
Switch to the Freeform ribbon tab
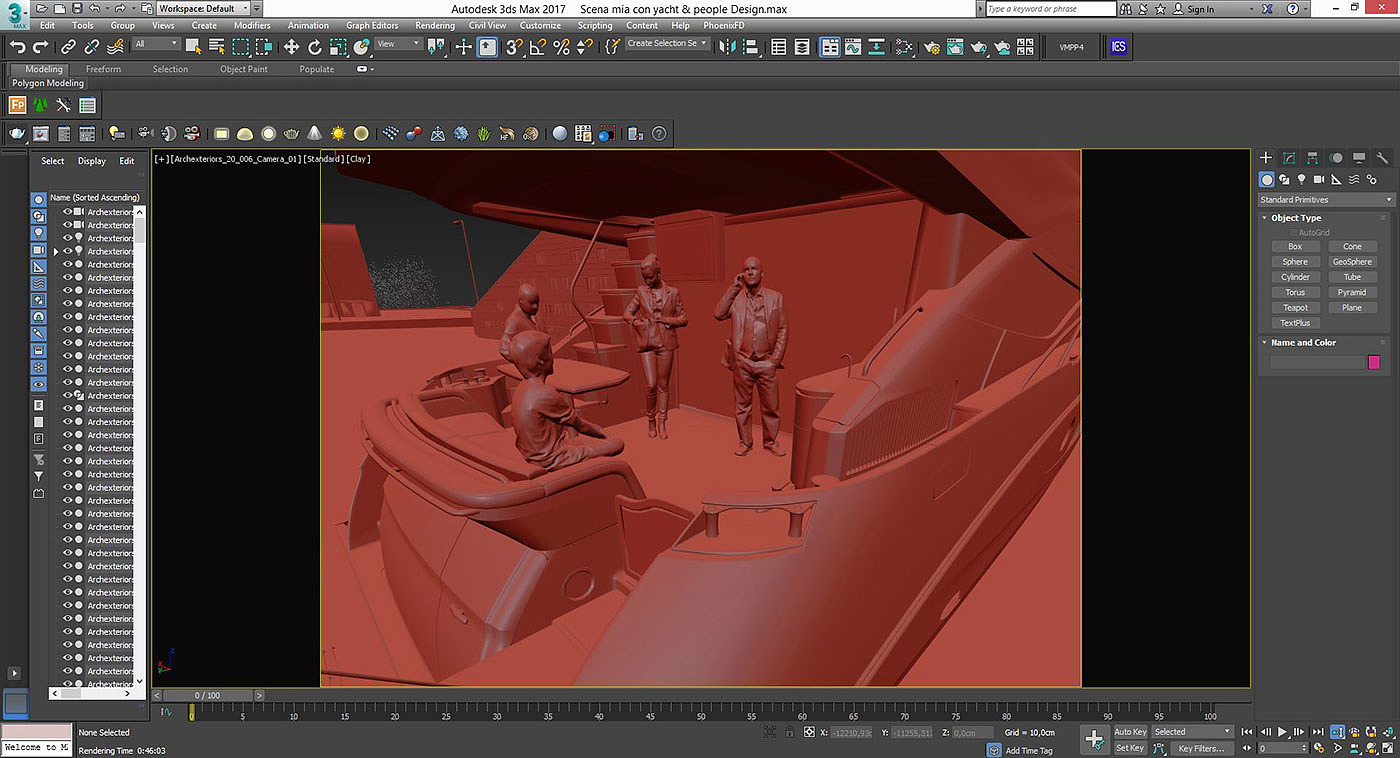103,69
